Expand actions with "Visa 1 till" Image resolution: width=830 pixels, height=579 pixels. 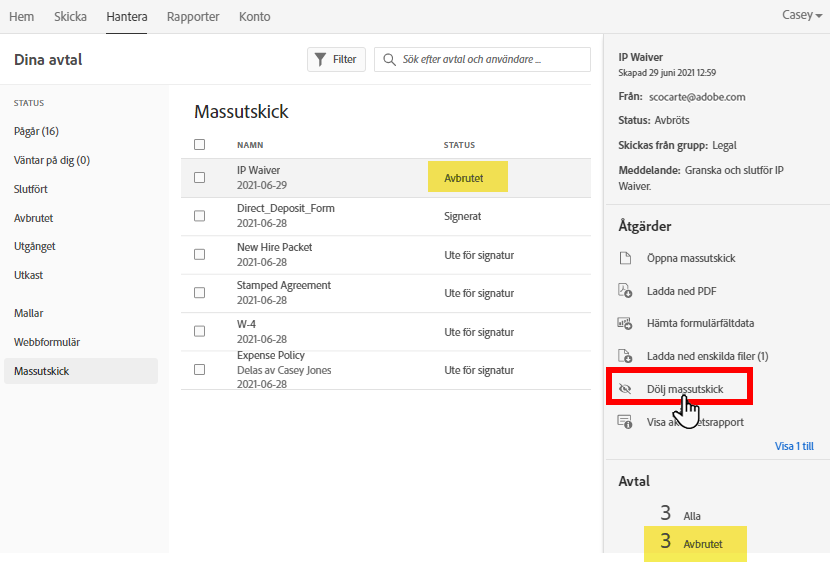coord(794,446)
